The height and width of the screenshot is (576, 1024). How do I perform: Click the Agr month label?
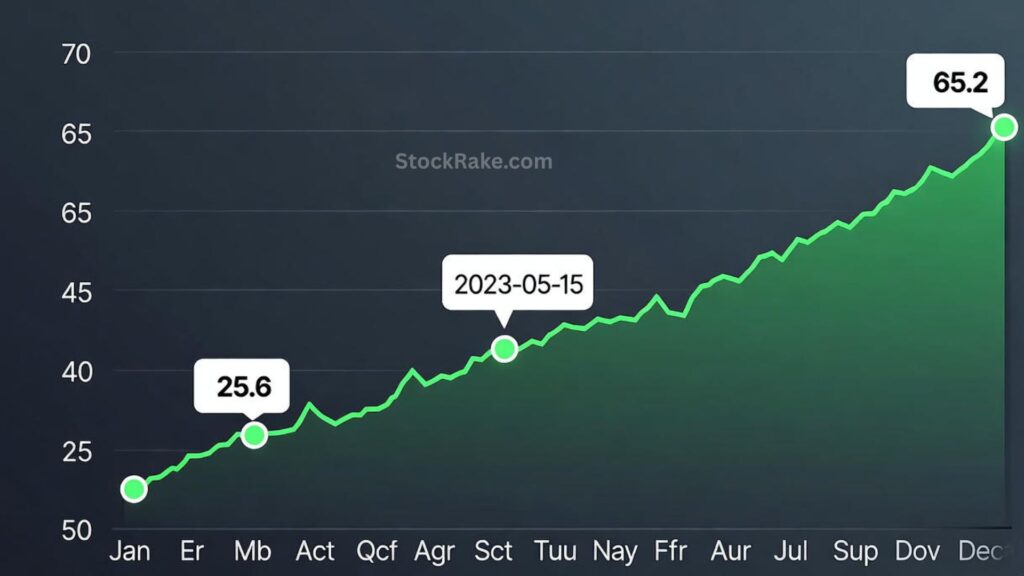(x=435, y=551)
